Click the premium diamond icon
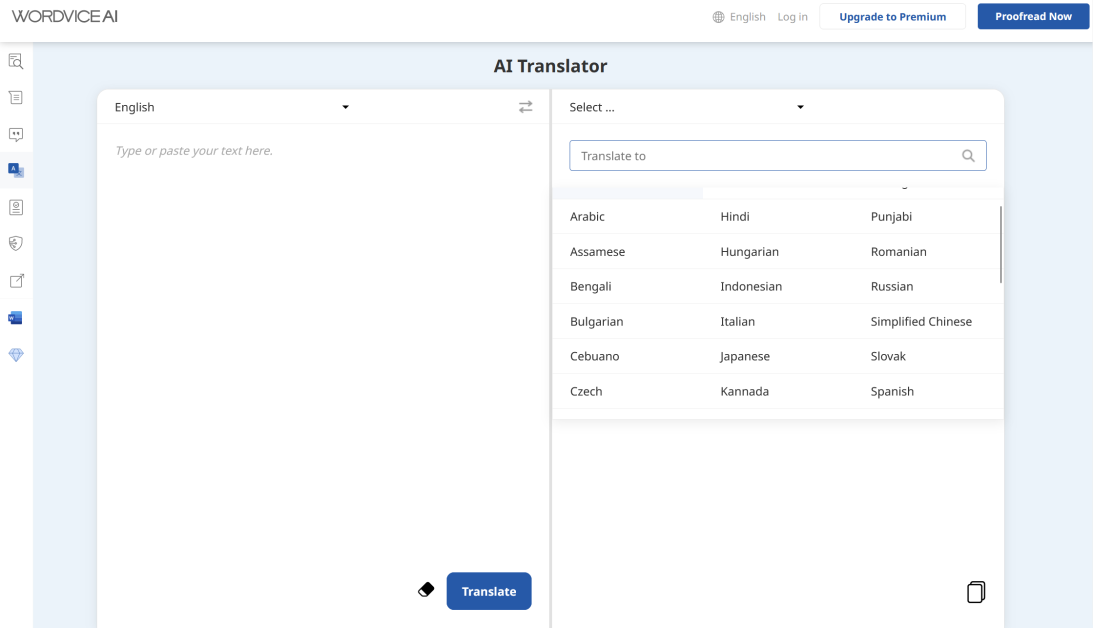The image size is (1093, 628). pos(16,355)
